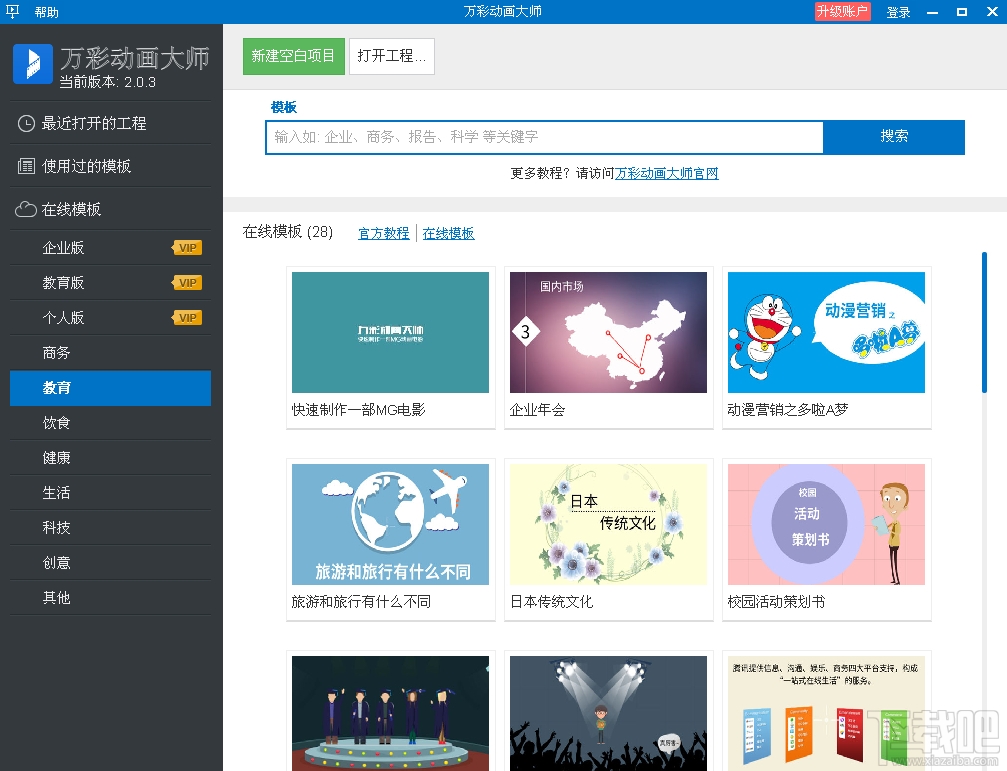Click the template search input field
Screen dimensions: 1007x771
click(544, 137)
